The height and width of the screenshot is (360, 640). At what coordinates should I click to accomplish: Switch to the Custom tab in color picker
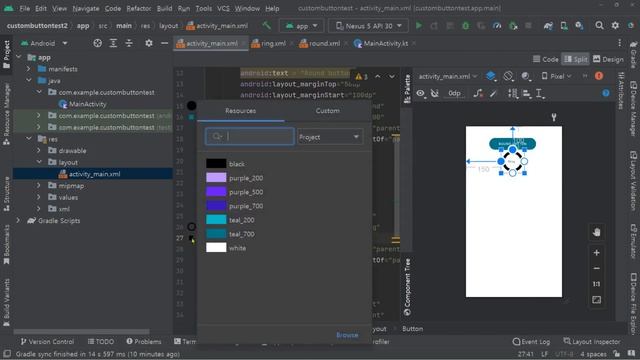pos(327,111)
